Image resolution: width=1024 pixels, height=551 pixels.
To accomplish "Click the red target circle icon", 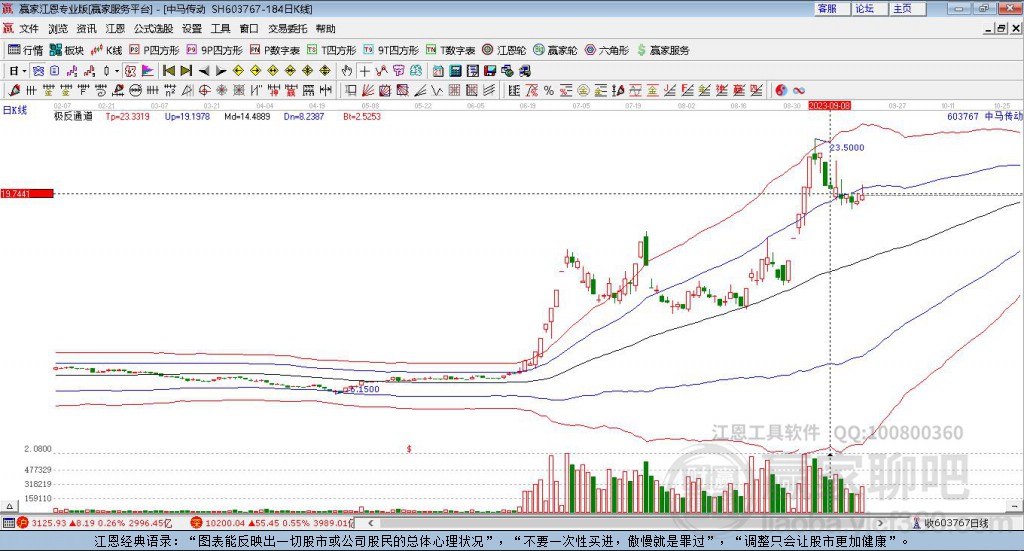I will [x=204, y=90].
